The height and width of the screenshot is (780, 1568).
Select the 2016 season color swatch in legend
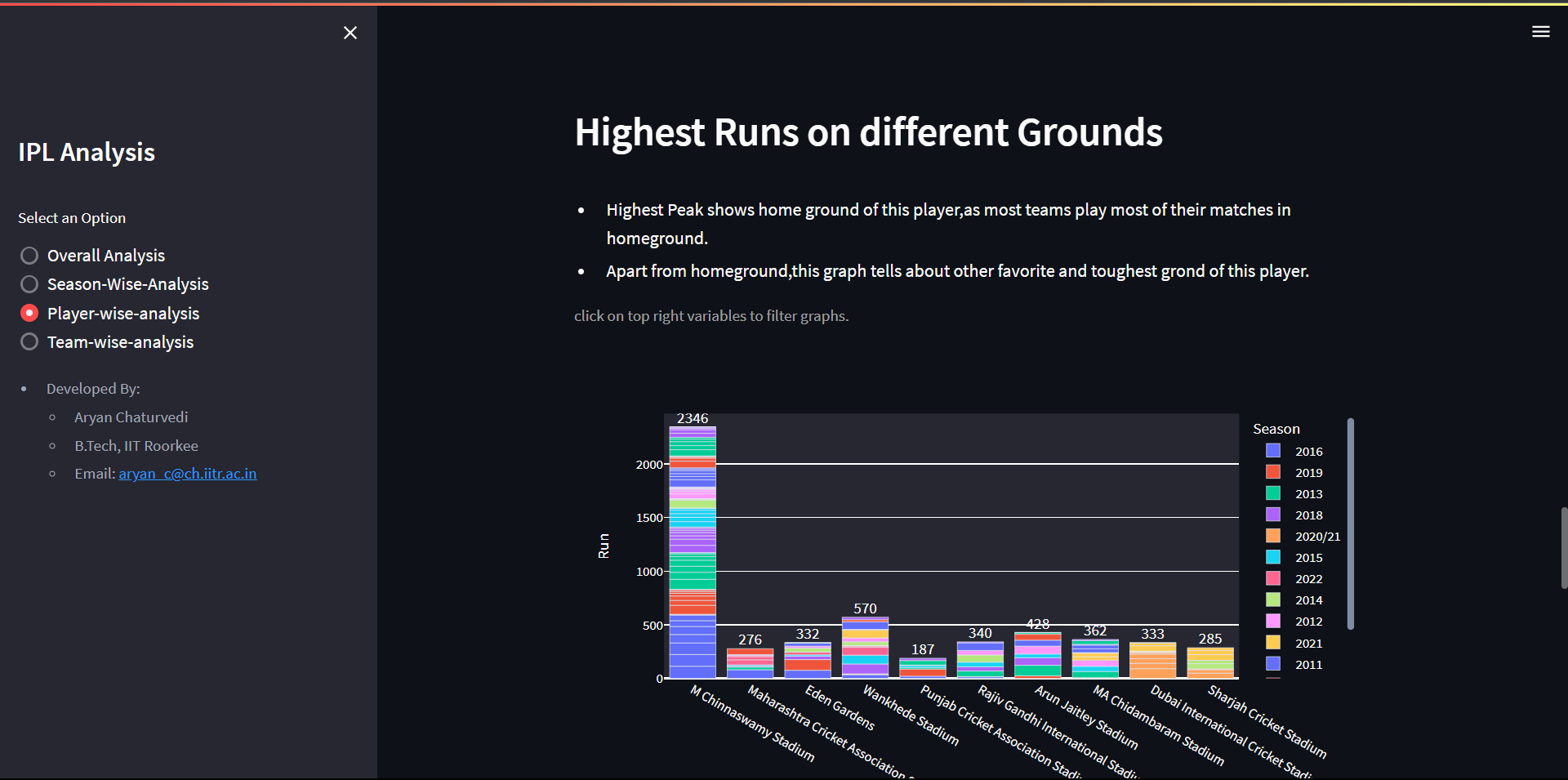pos(1274,450)
